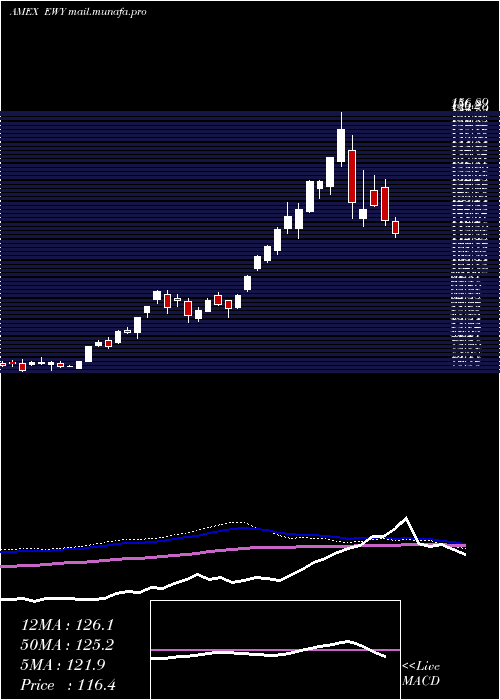This screenshot has width=500, height=700.
Task: Click the 5MA : 121.9 value
Action: [x=63, y=665]
